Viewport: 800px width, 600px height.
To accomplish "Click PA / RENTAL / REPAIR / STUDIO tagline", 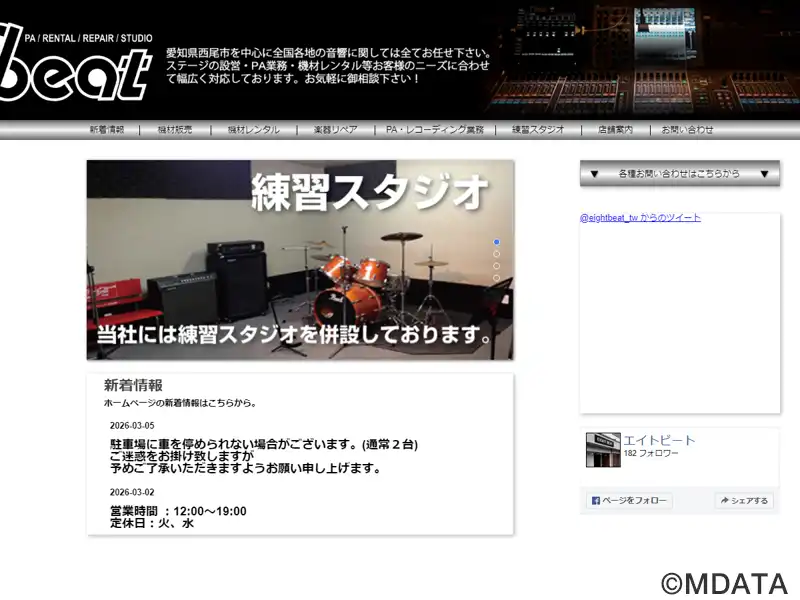I will click(x=88, y=38).
